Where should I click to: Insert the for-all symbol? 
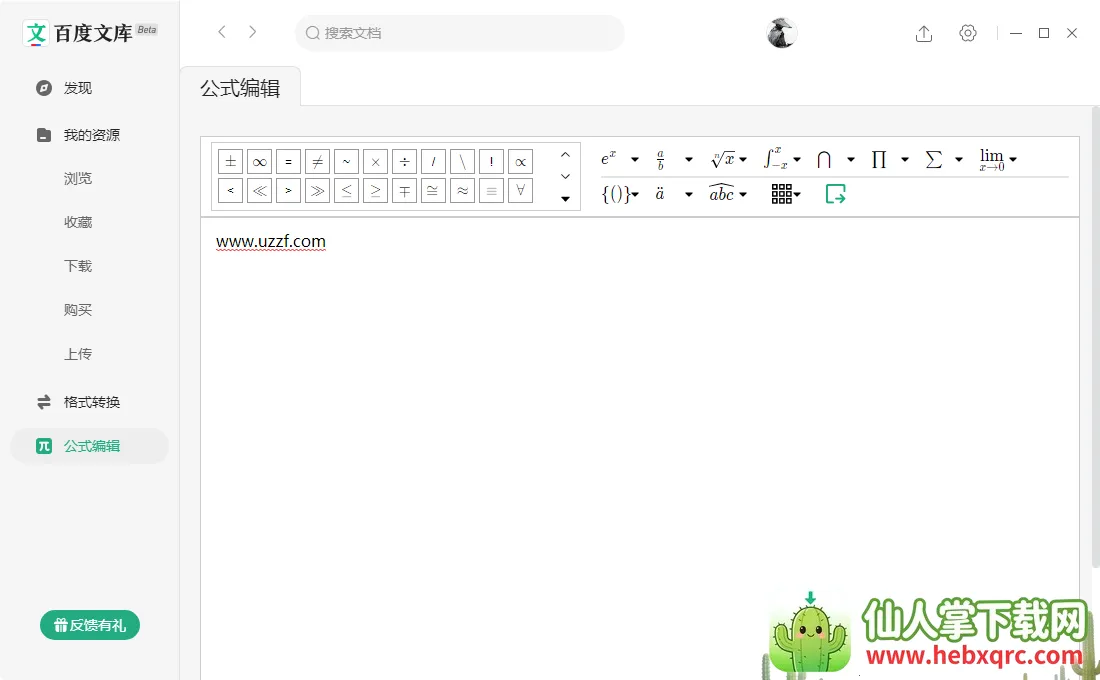point(520,190)
